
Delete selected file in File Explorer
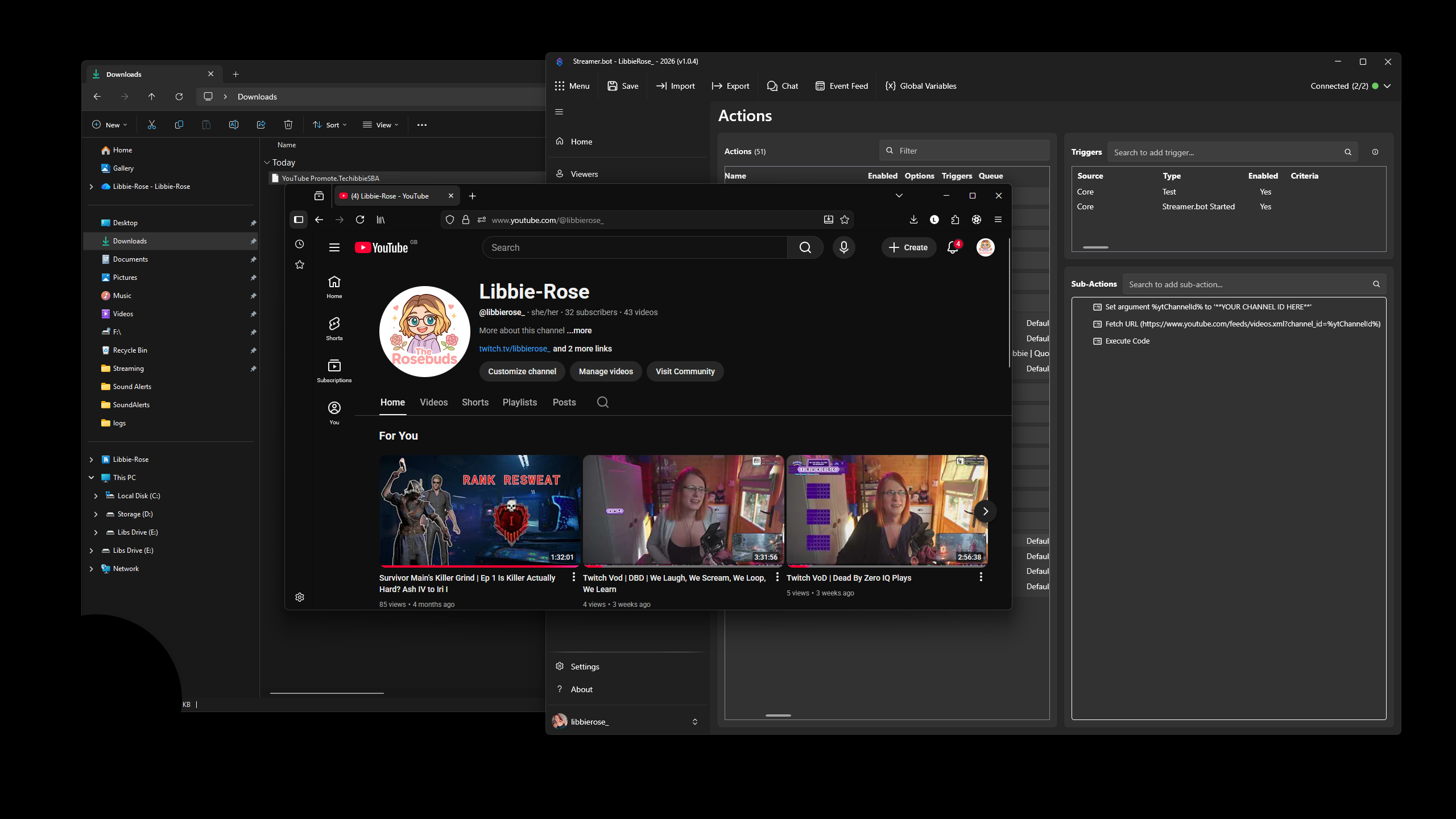(x=288, y=125)
